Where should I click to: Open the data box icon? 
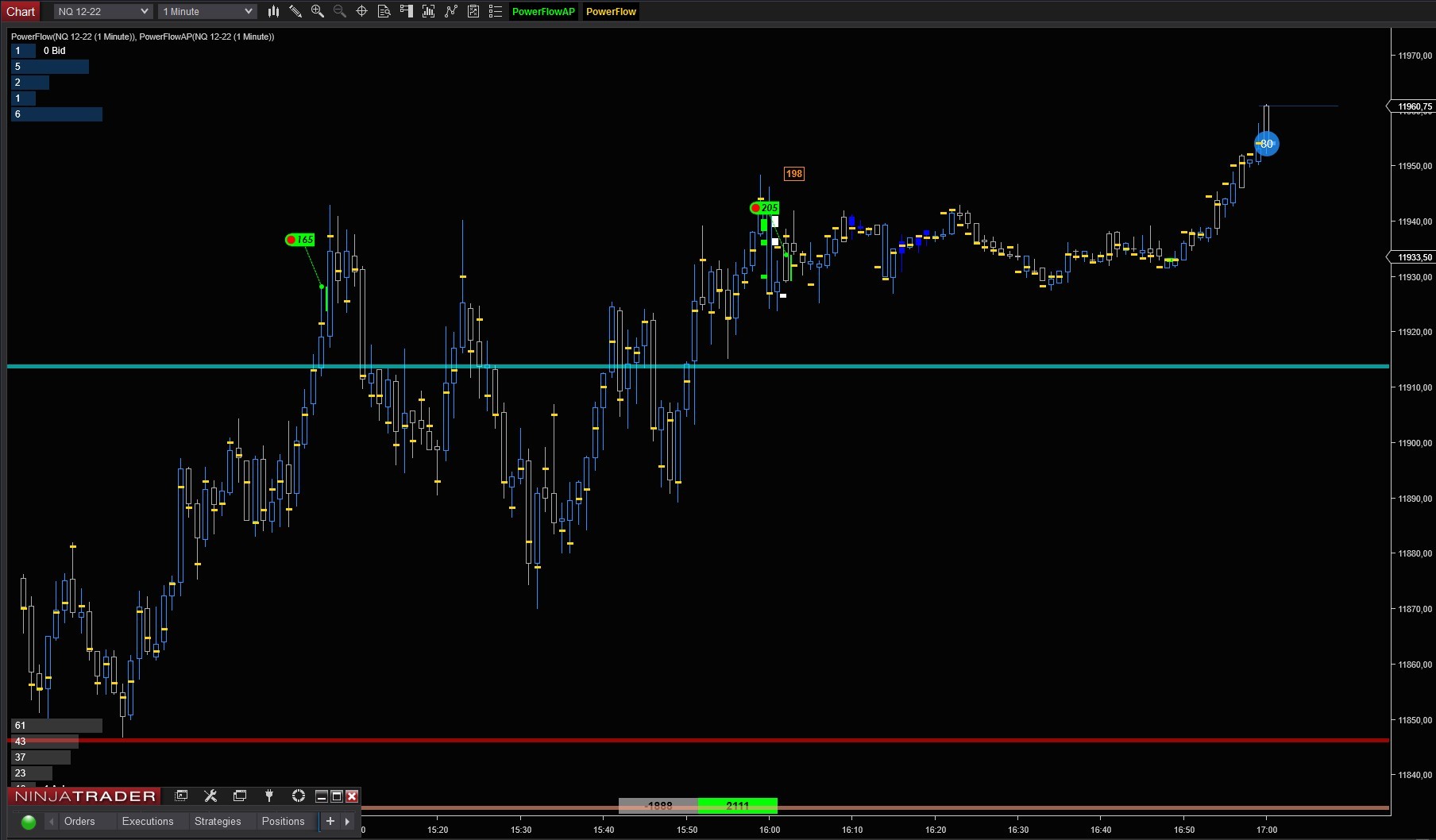384,11
